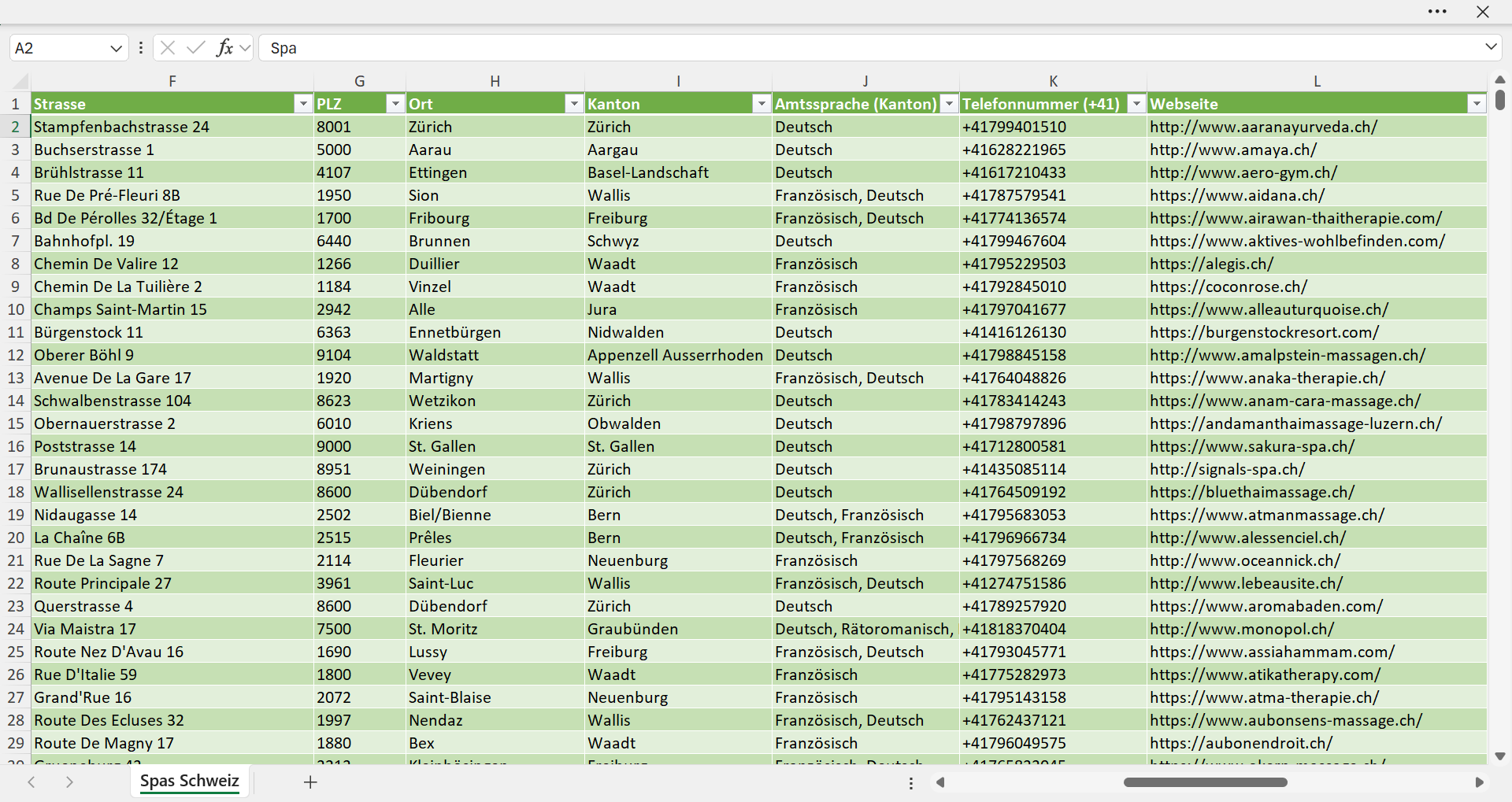Click the vertical dots handle beside the Name Box

click(141, 48)
